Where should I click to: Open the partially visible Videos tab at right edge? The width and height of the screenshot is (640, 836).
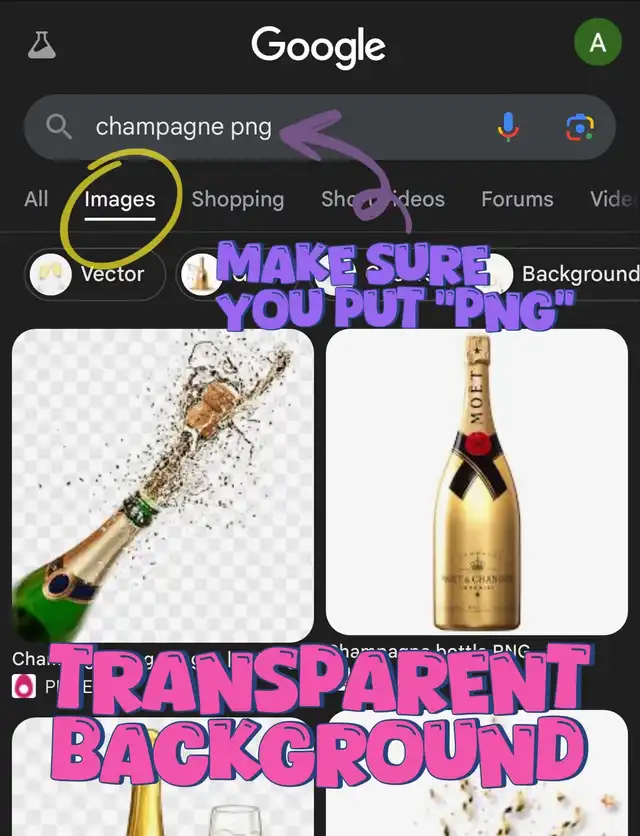pyautogui.click(x=614, y=199)
